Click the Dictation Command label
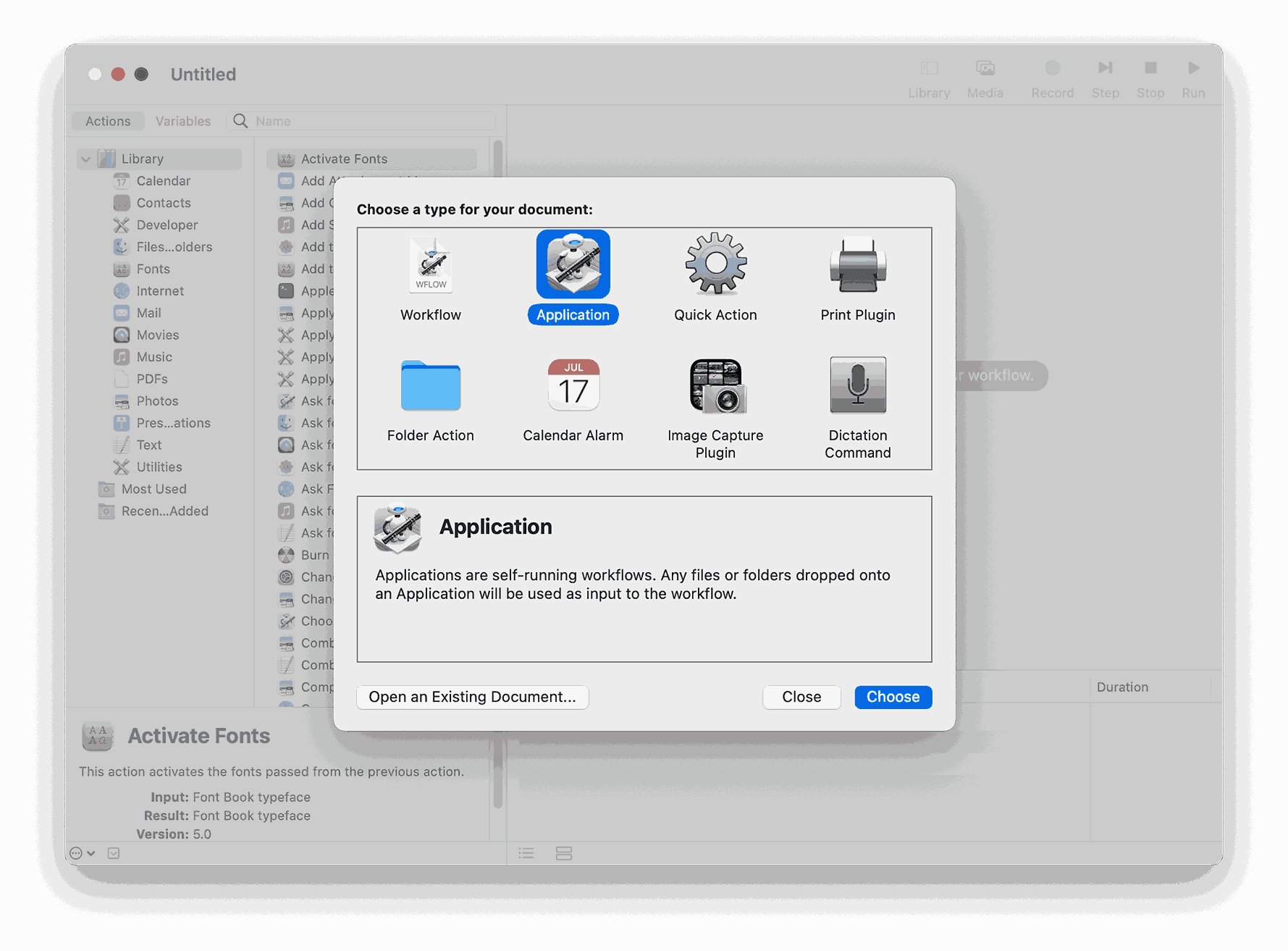Viewport: 1288px width, 951px height. point(858,444)
